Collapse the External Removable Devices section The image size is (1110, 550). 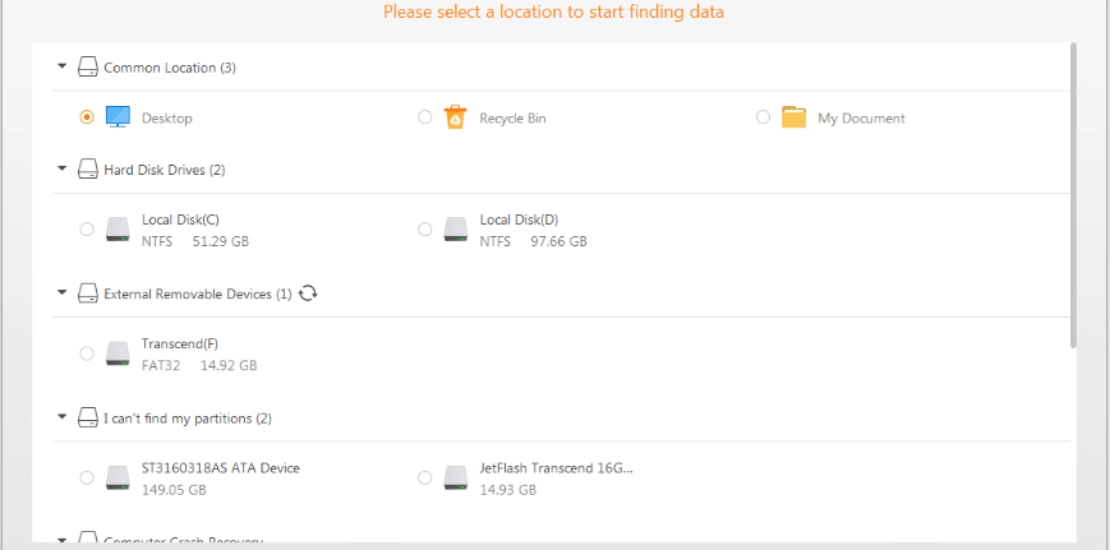click(x=62, y=292)
